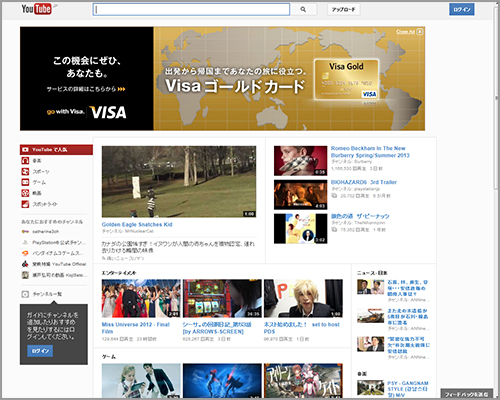Play the Golden Eagle Snatches Kid thumbnail
Screen dimensions: 500x400
(179, 182)
